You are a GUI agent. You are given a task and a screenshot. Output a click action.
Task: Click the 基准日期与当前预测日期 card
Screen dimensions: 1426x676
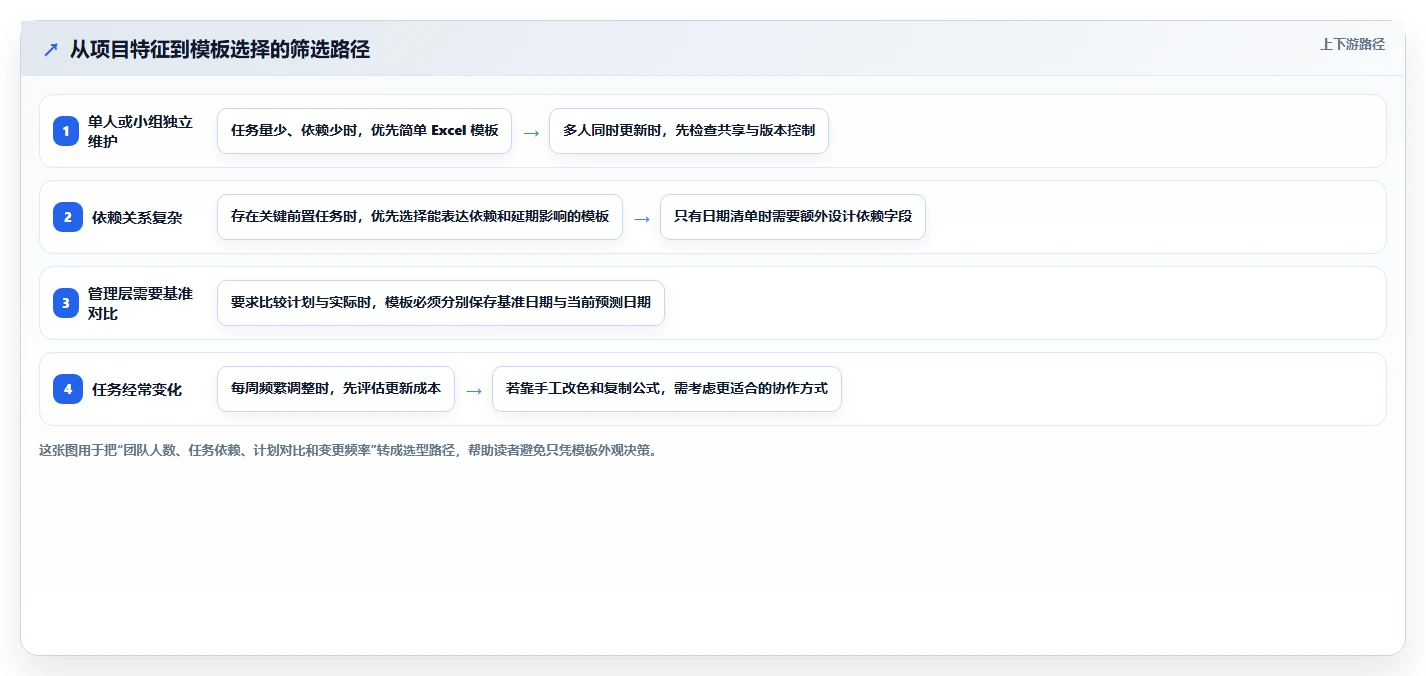pos(441,303)
